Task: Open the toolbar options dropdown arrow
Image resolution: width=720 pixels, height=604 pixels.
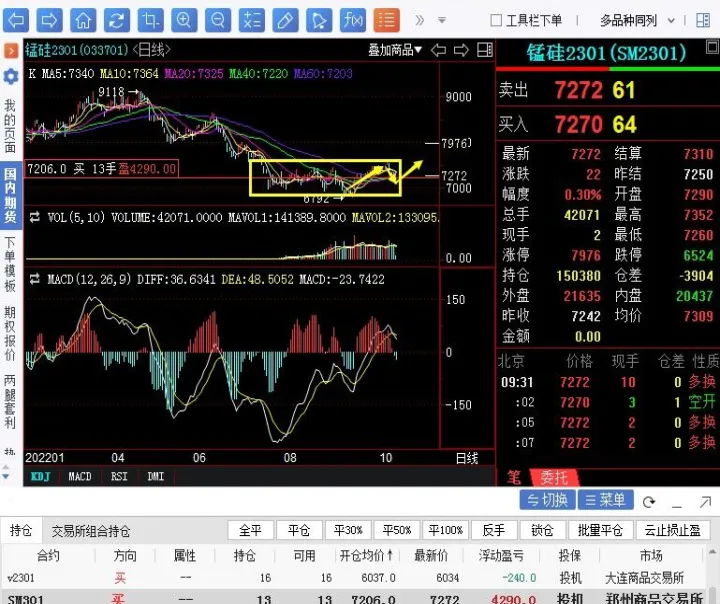Action: [442, 20]
